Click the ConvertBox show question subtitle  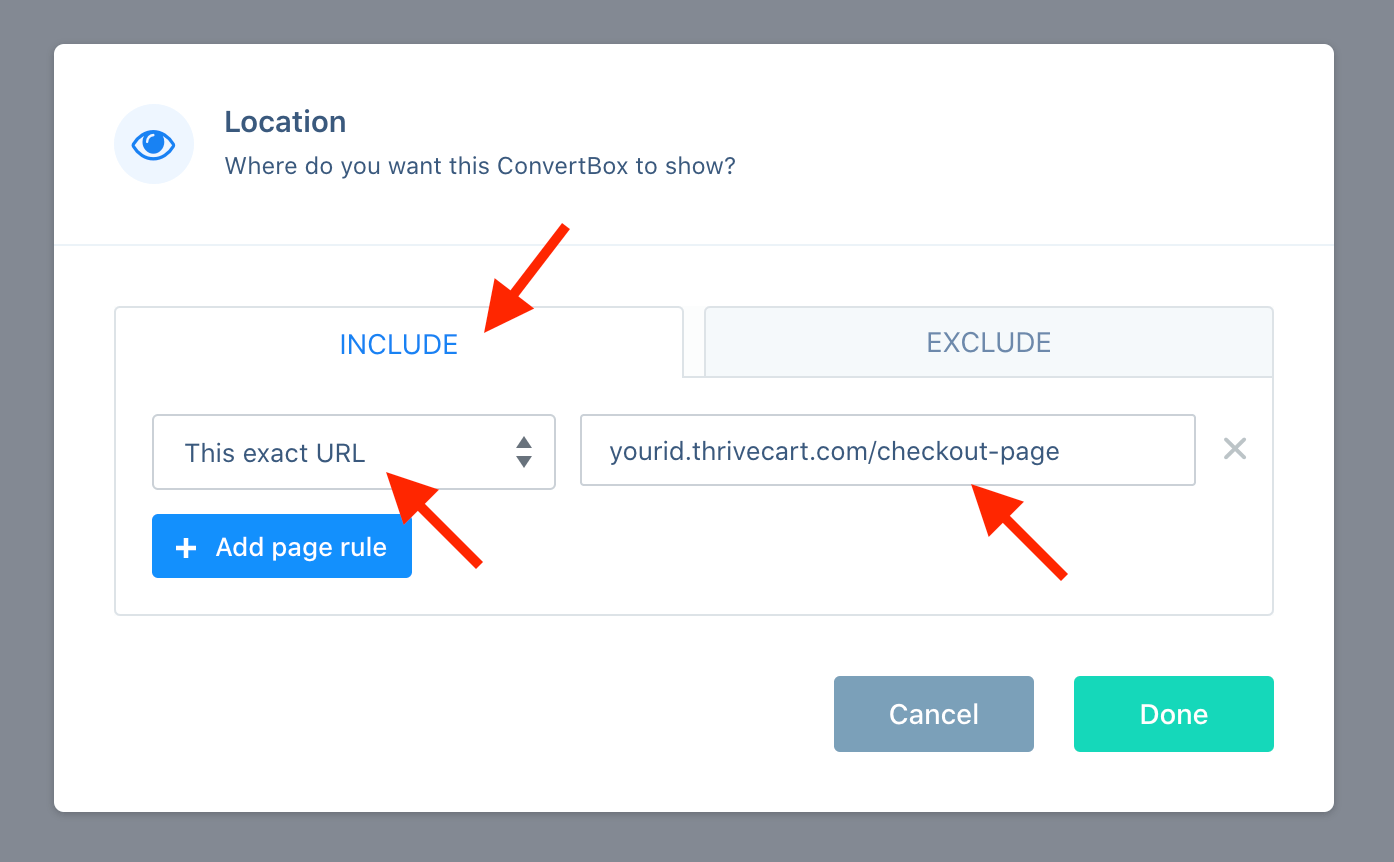480,166
